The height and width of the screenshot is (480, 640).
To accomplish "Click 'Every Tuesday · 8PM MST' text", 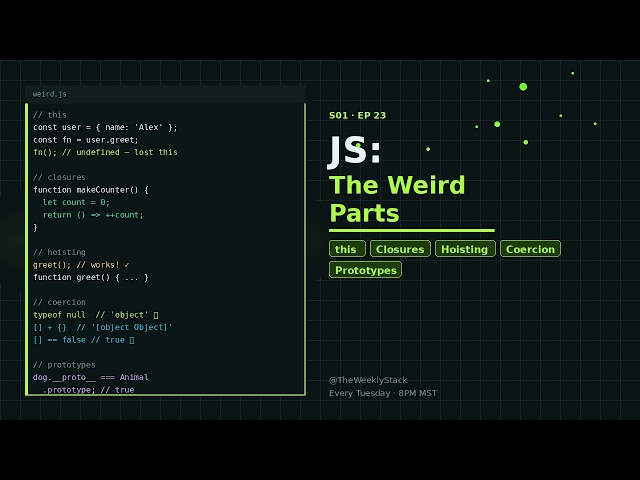I will 383,393.
